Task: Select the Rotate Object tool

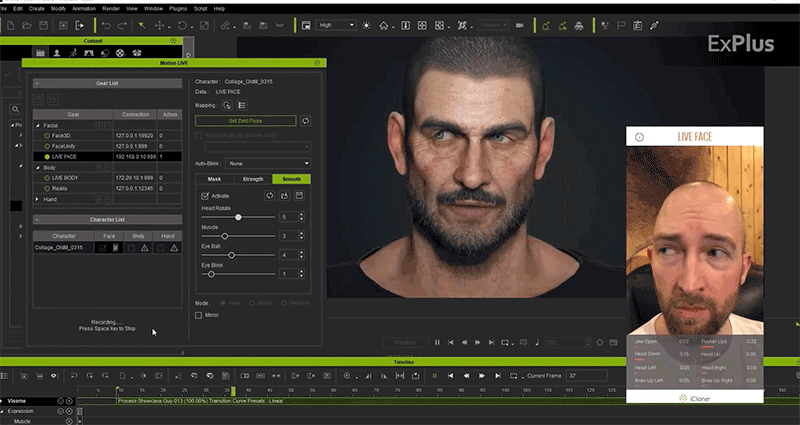Action: [x=182, y=26]
